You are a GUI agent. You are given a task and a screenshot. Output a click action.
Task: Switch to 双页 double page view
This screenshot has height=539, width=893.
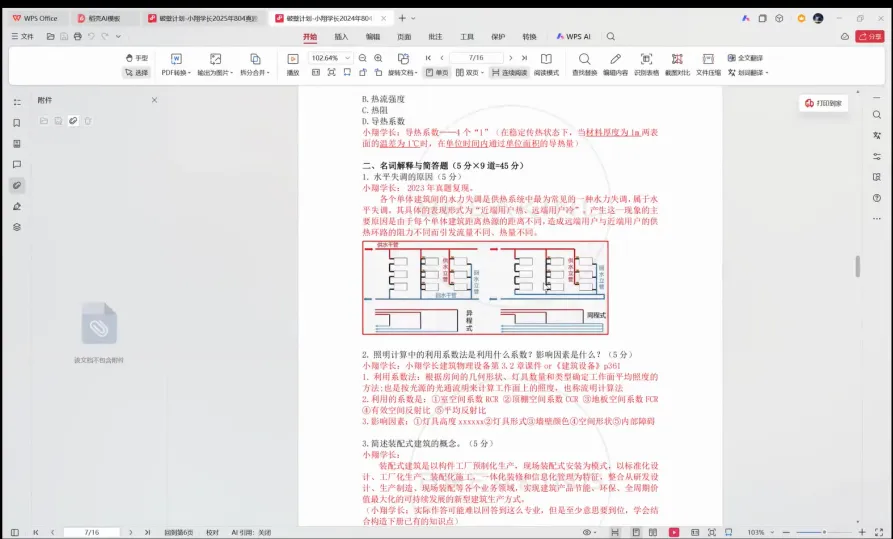click(x=469, y=73)
